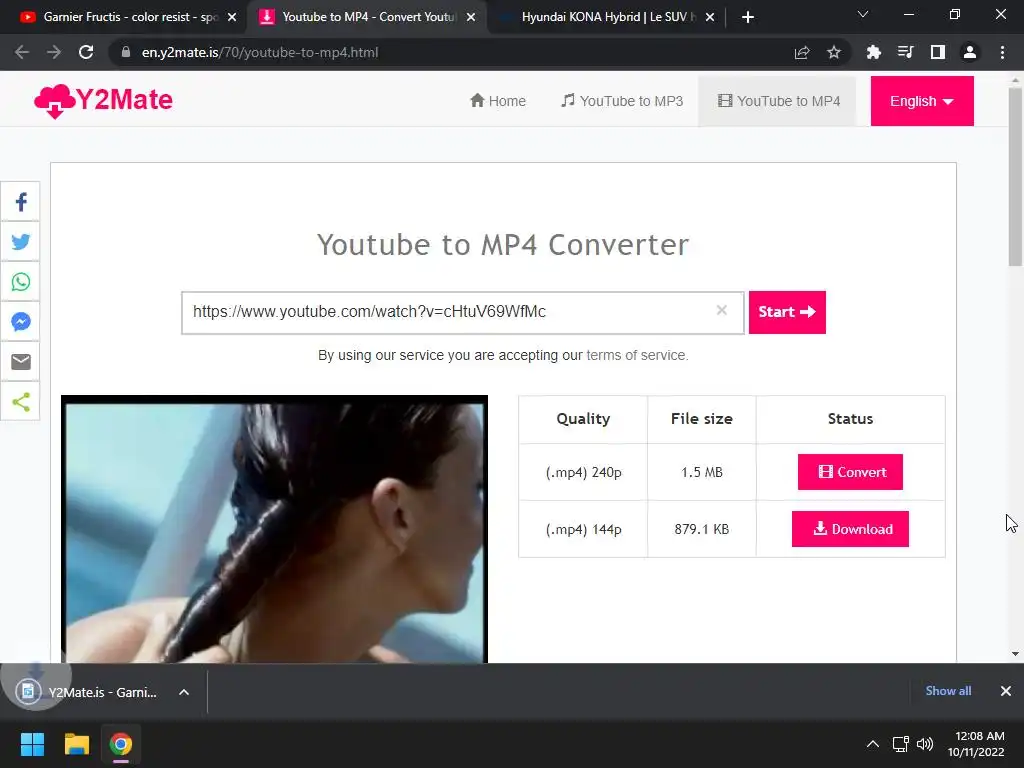Toggle Chrome side panel icon
Image resolution: width=1024 pixels, height=768 pixels.
(x=938, y=52)
